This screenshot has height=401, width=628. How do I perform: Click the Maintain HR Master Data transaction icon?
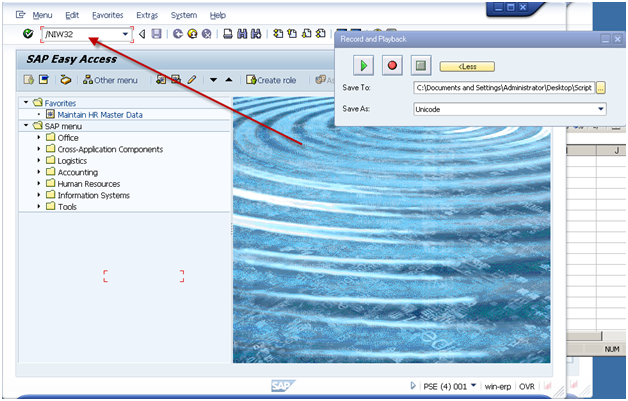pos(50,115)
